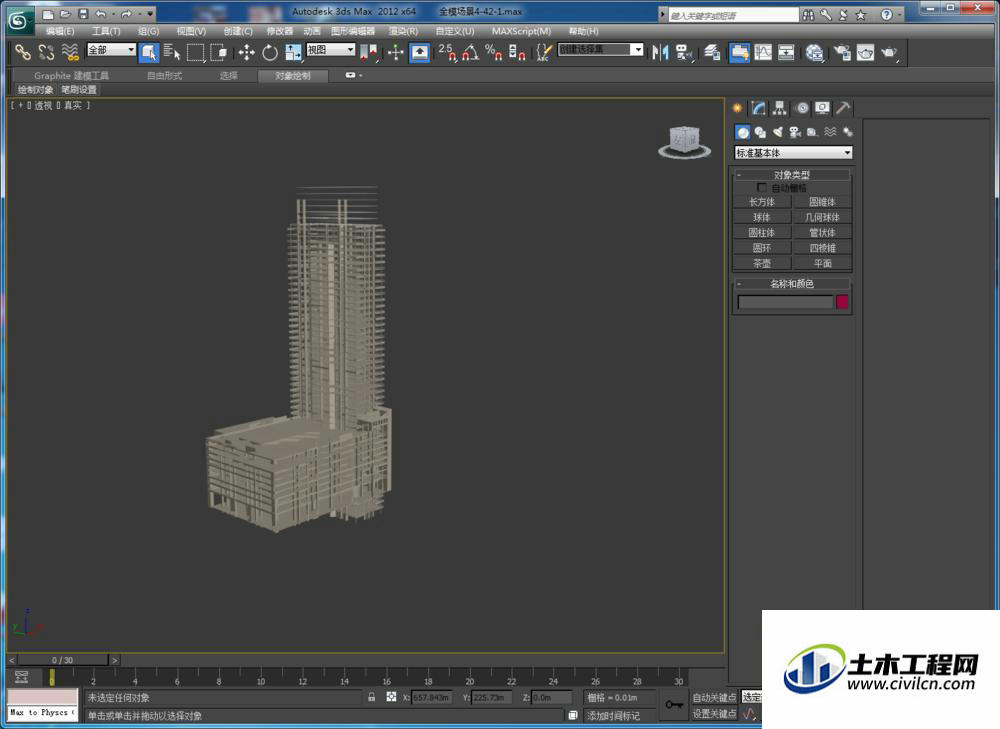Toggle the 2.5D Snaps button
Viewport: 1000px width, 729px height.
[x=447, y=52]
